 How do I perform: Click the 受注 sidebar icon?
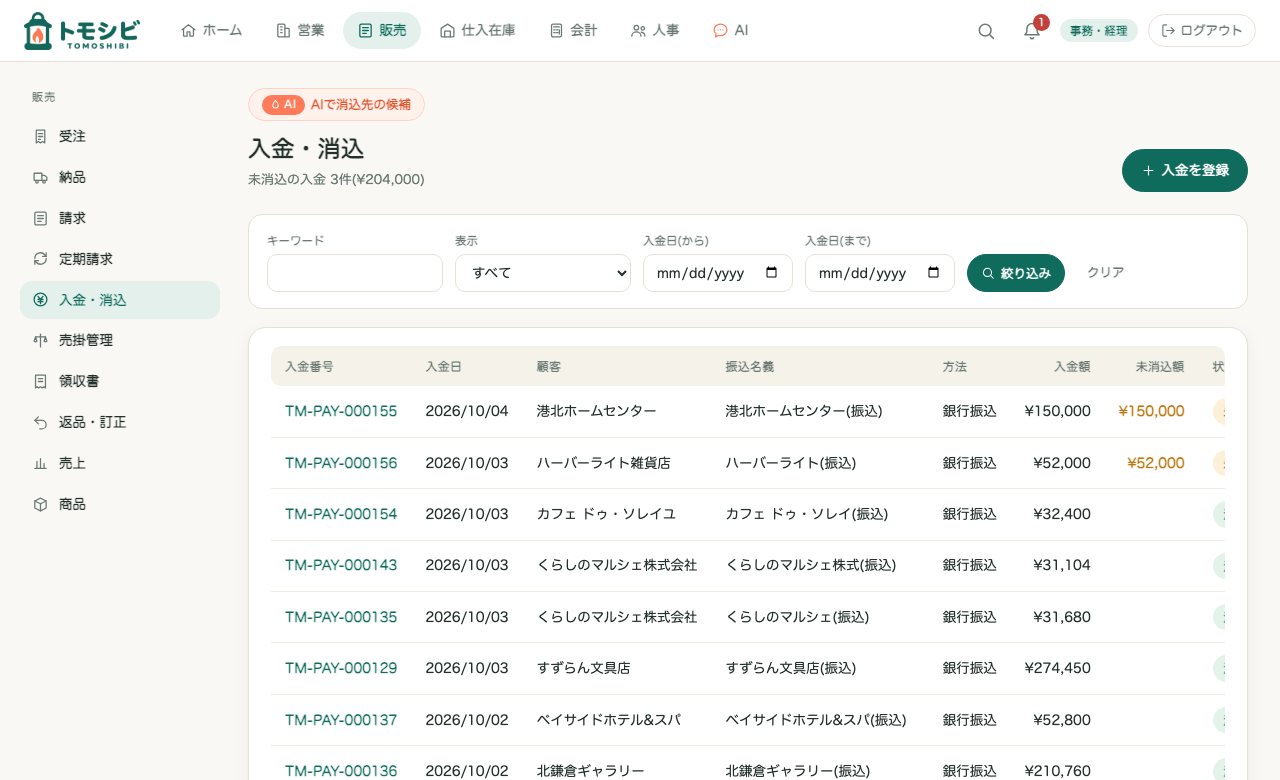pos(40,136)
